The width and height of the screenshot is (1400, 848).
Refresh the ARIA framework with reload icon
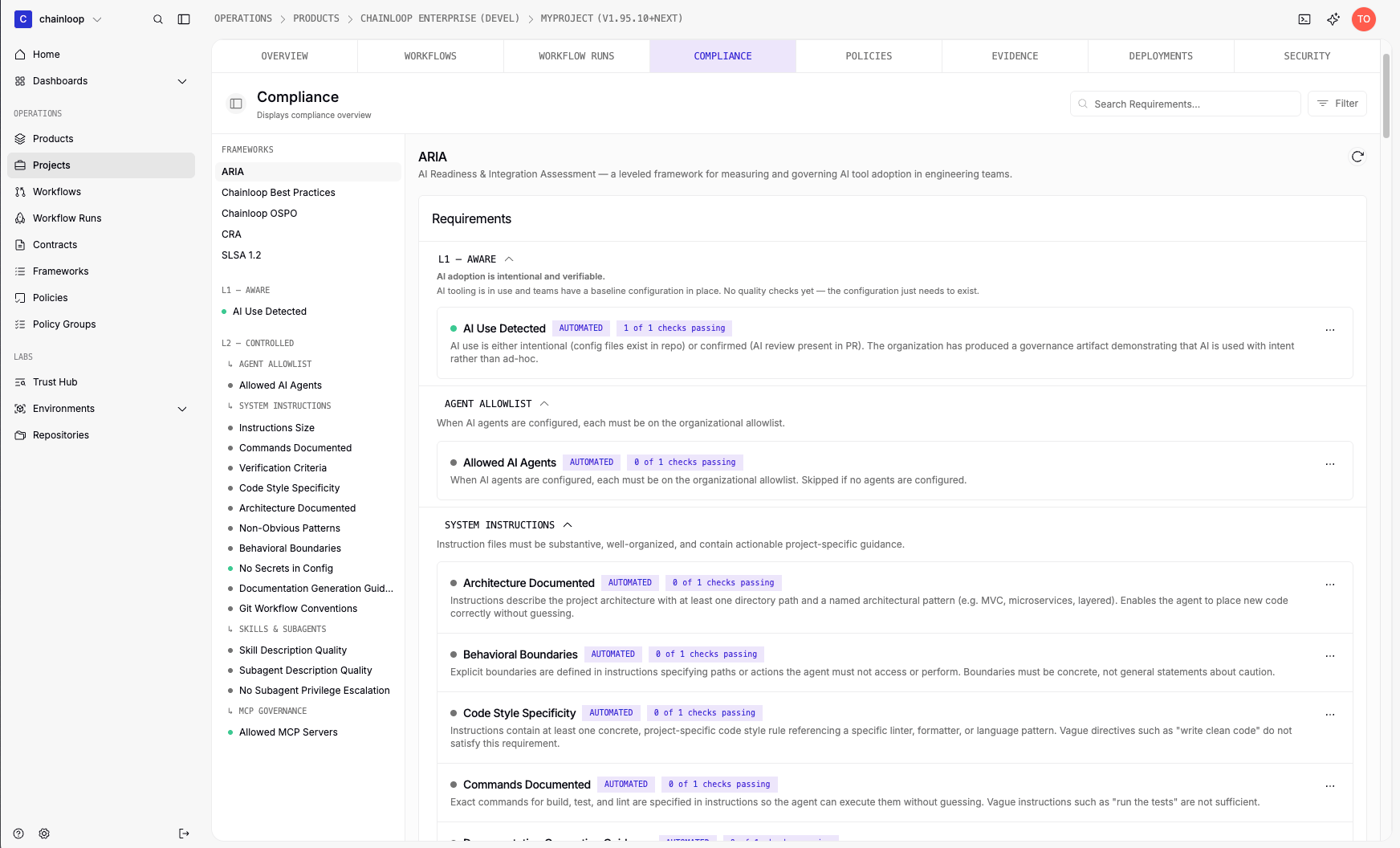(1357, 157)
